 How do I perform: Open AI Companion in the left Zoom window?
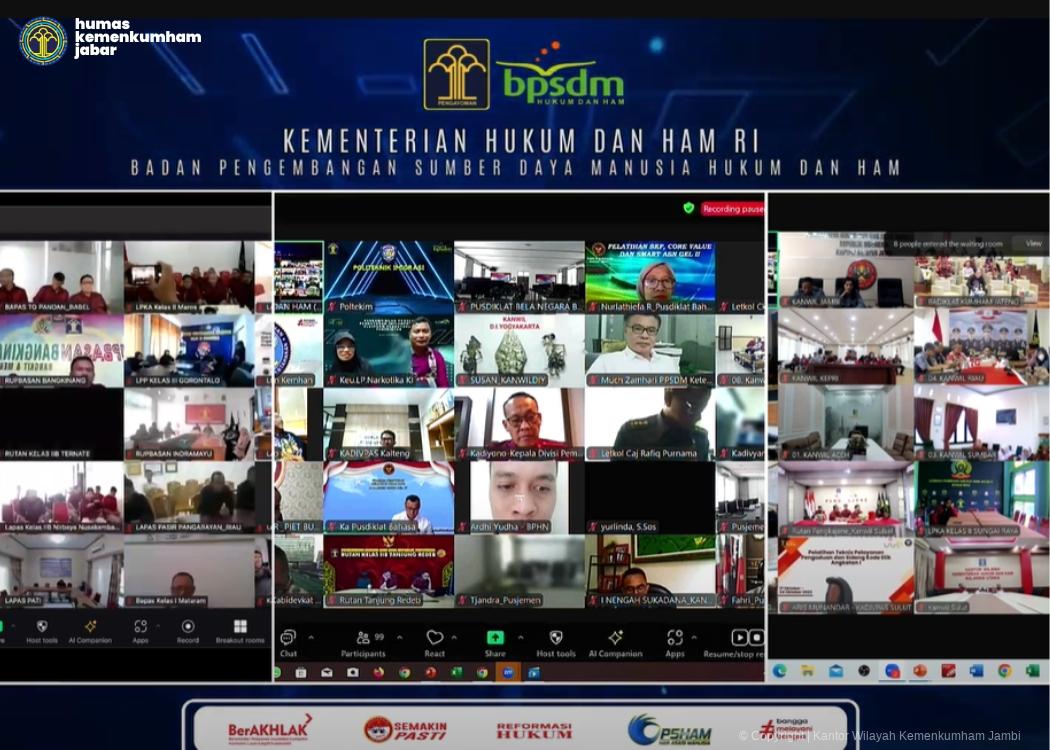coord(90,631)
